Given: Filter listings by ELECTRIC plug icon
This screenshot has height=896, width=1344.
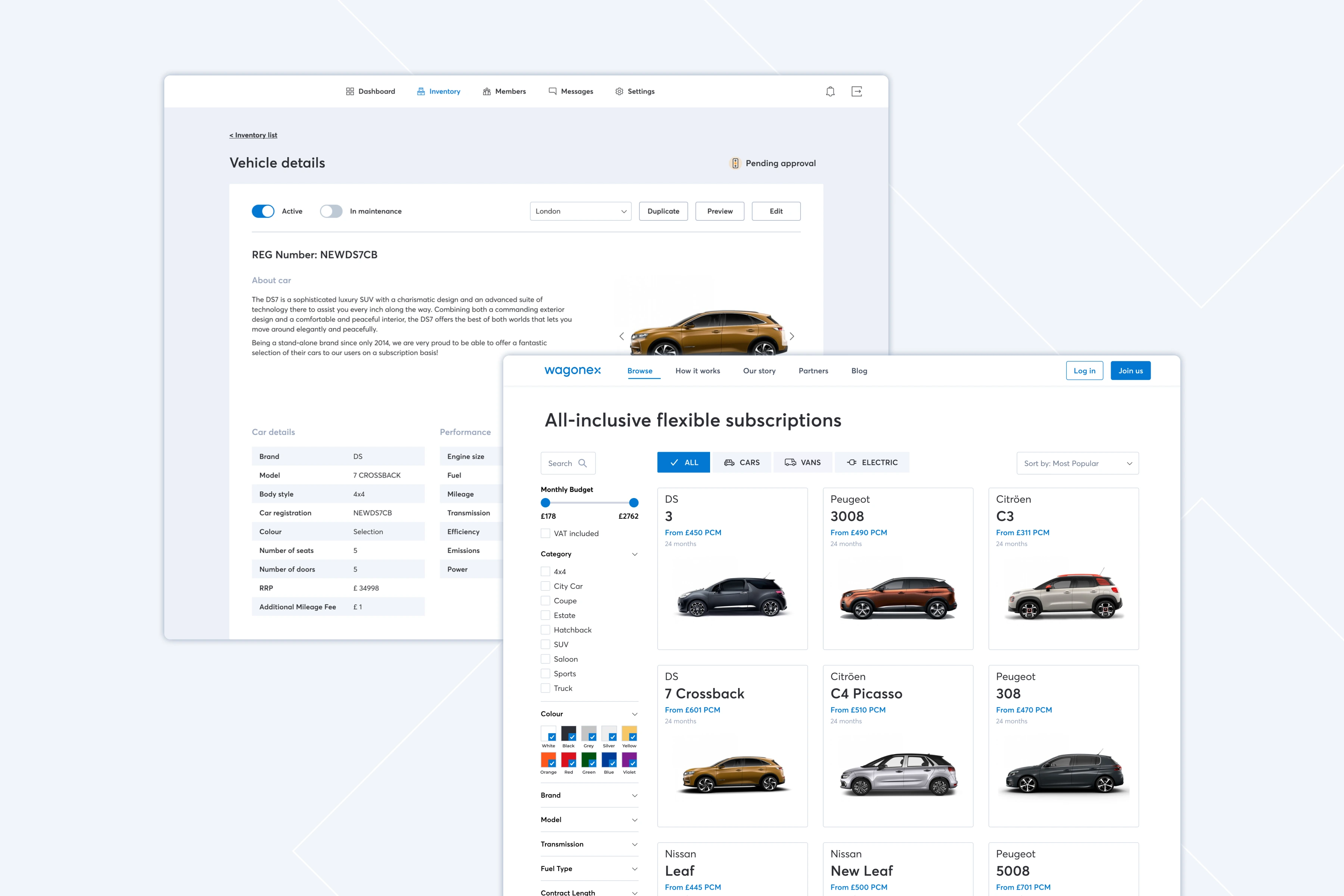Looking at the screenshot, I should point(852,462).
